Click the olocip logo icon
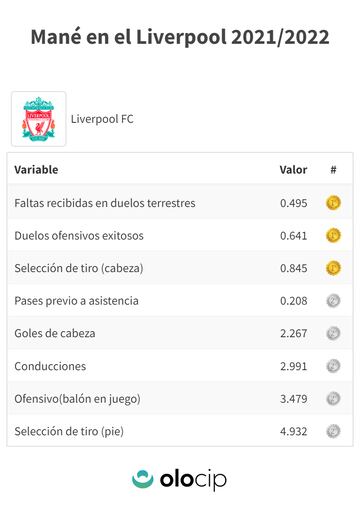The width and height of the screenshot is (360, 506). (143, 479)
